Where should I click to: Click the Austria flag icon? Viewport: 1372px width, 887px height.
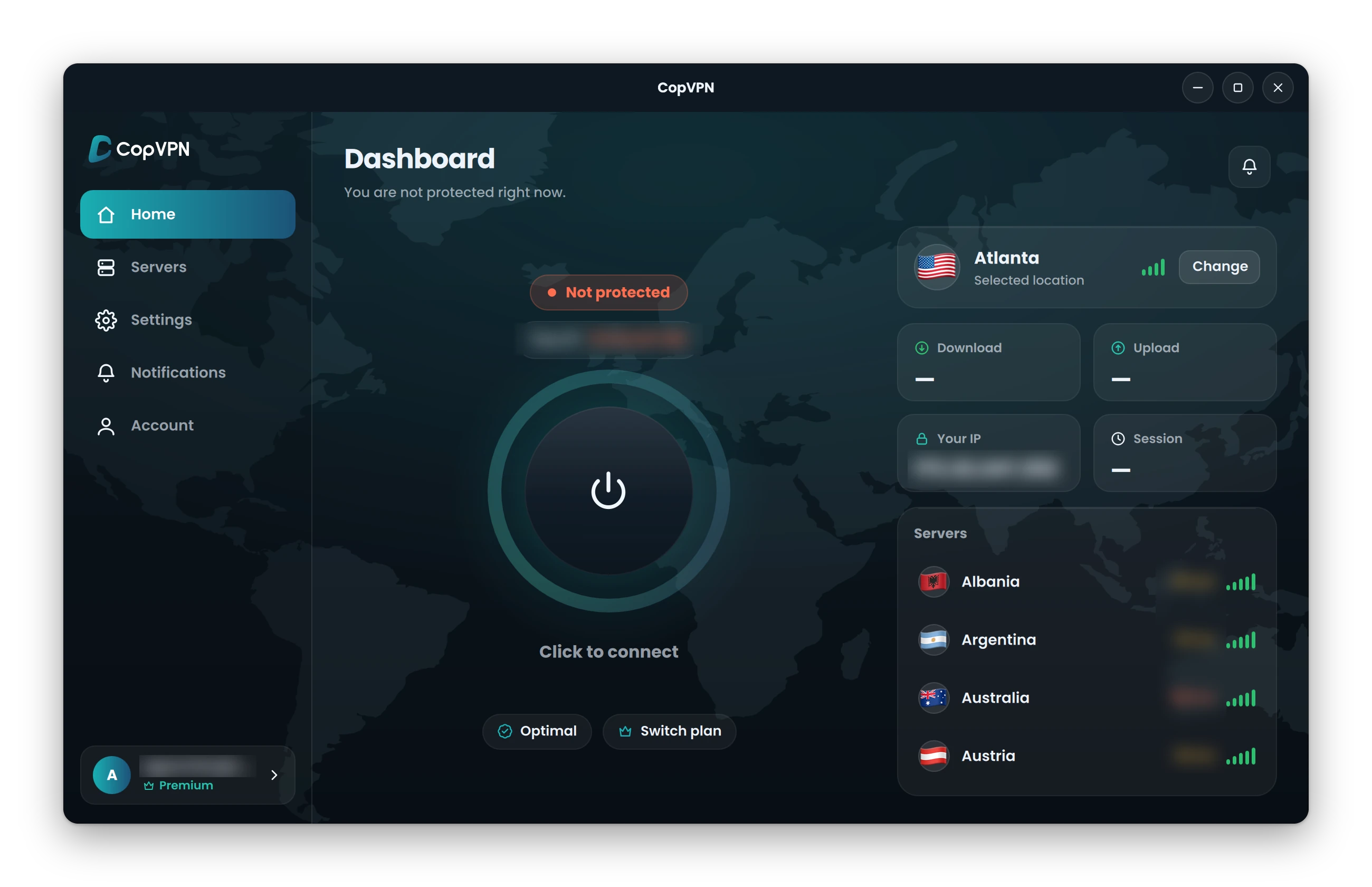pos(933,756)
